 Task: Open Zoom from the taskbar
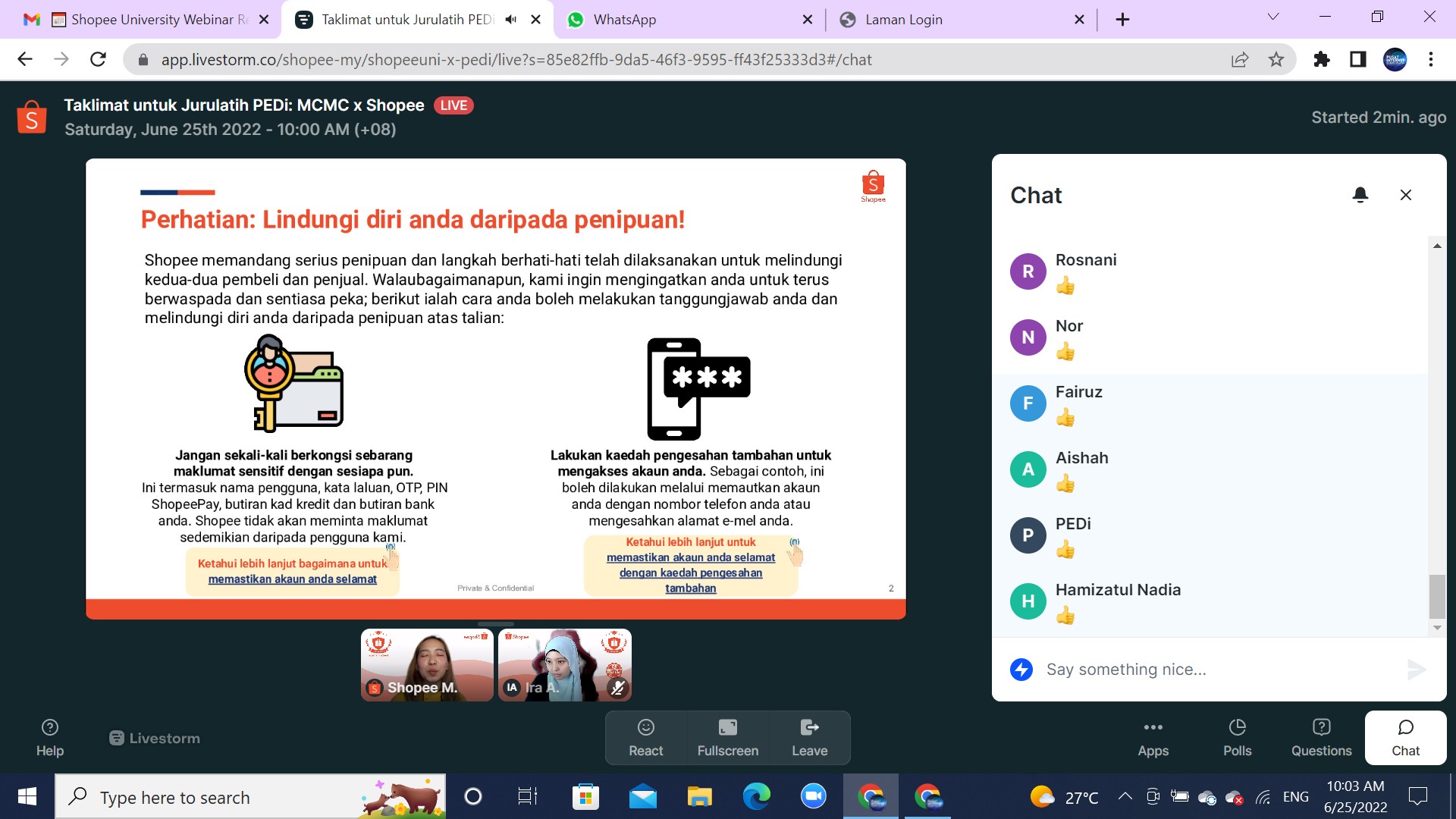pos(813,796)
